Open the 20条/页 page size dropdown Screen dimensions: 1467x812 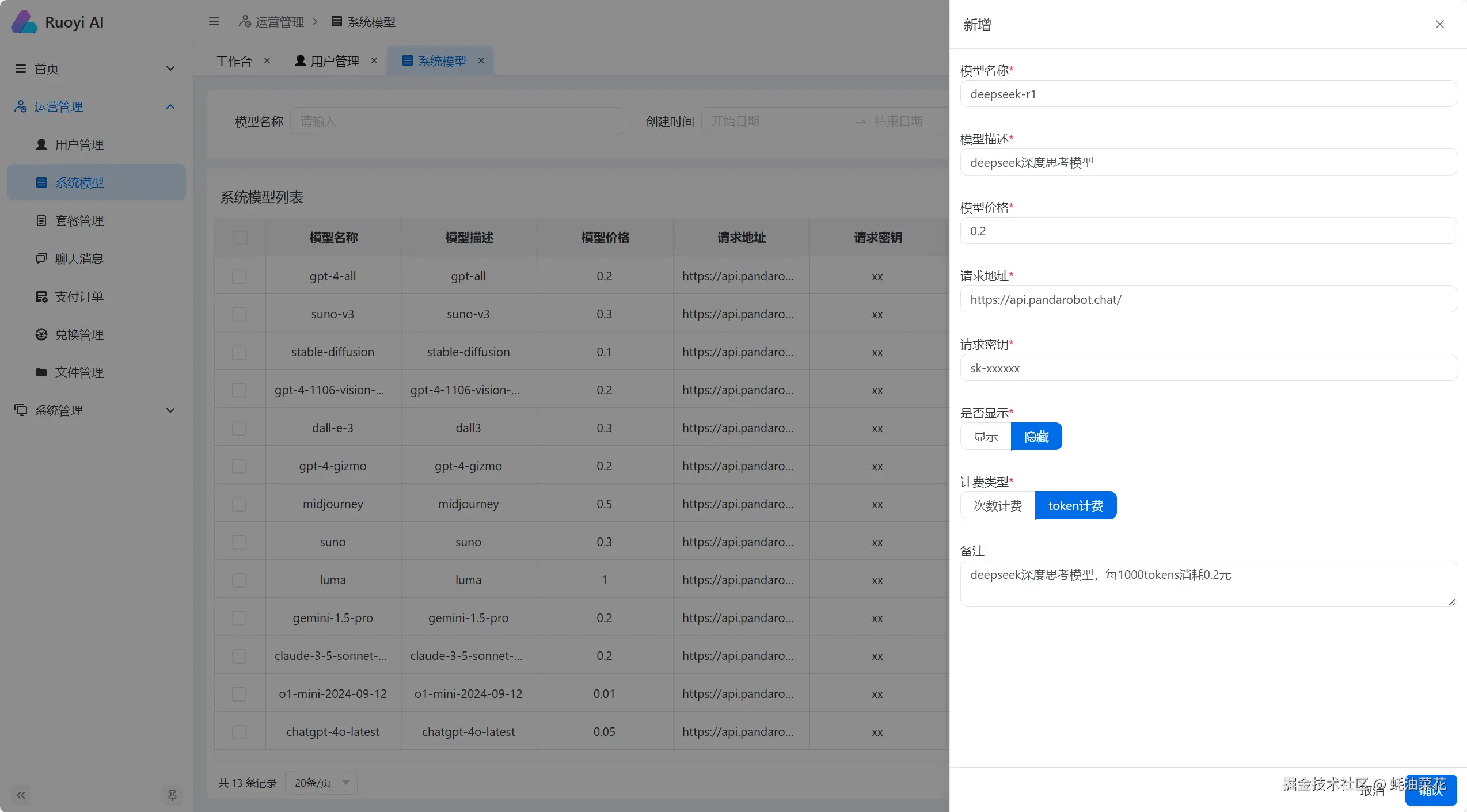321,783
